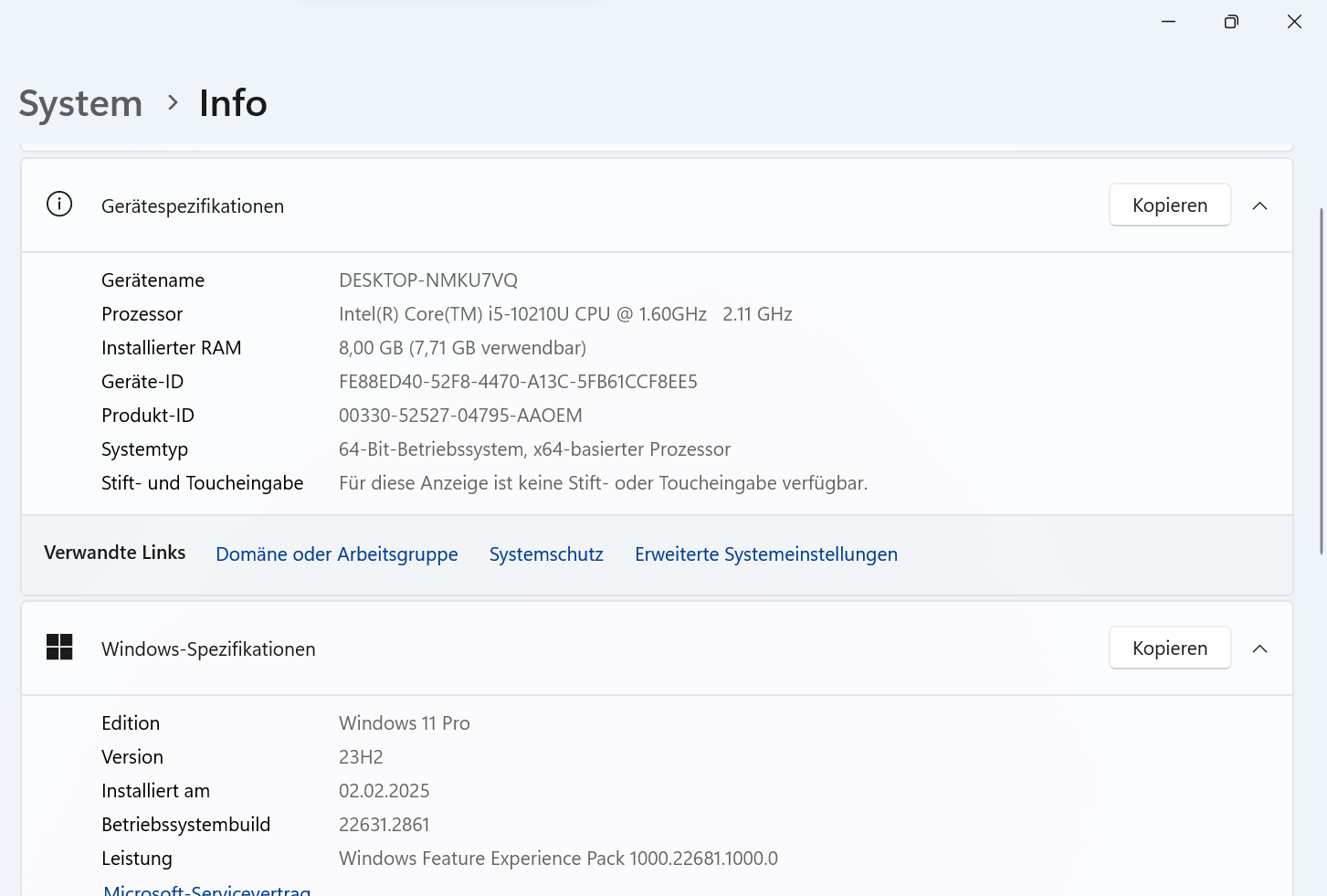Select the Edition value Windows 11 Pro
The image size is (1327, 896).
tap(405, 723)
